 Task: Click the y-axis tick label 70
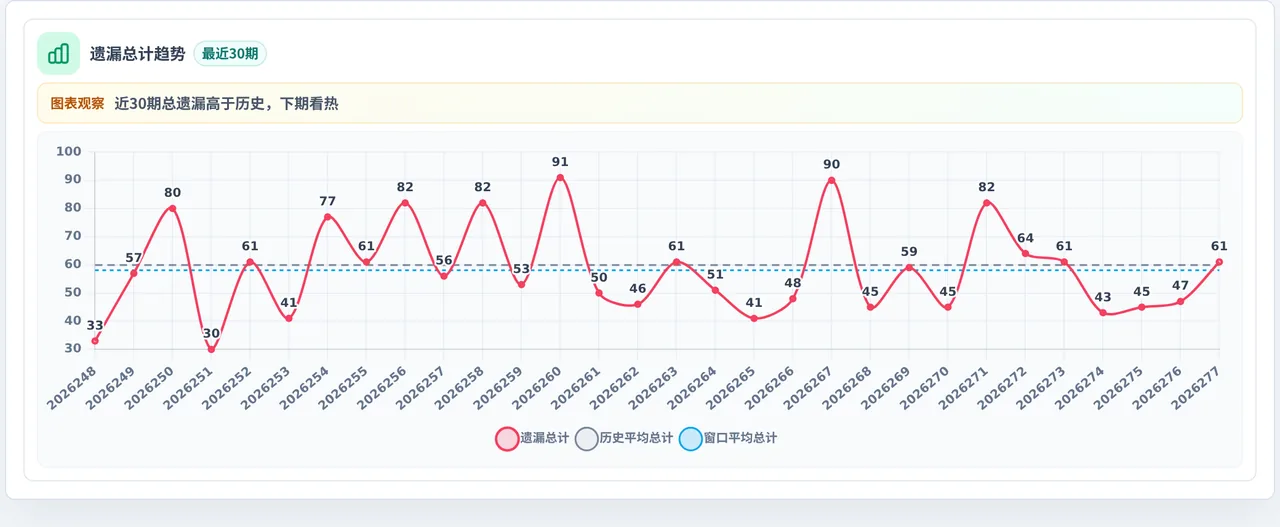[x=73, y=236]
